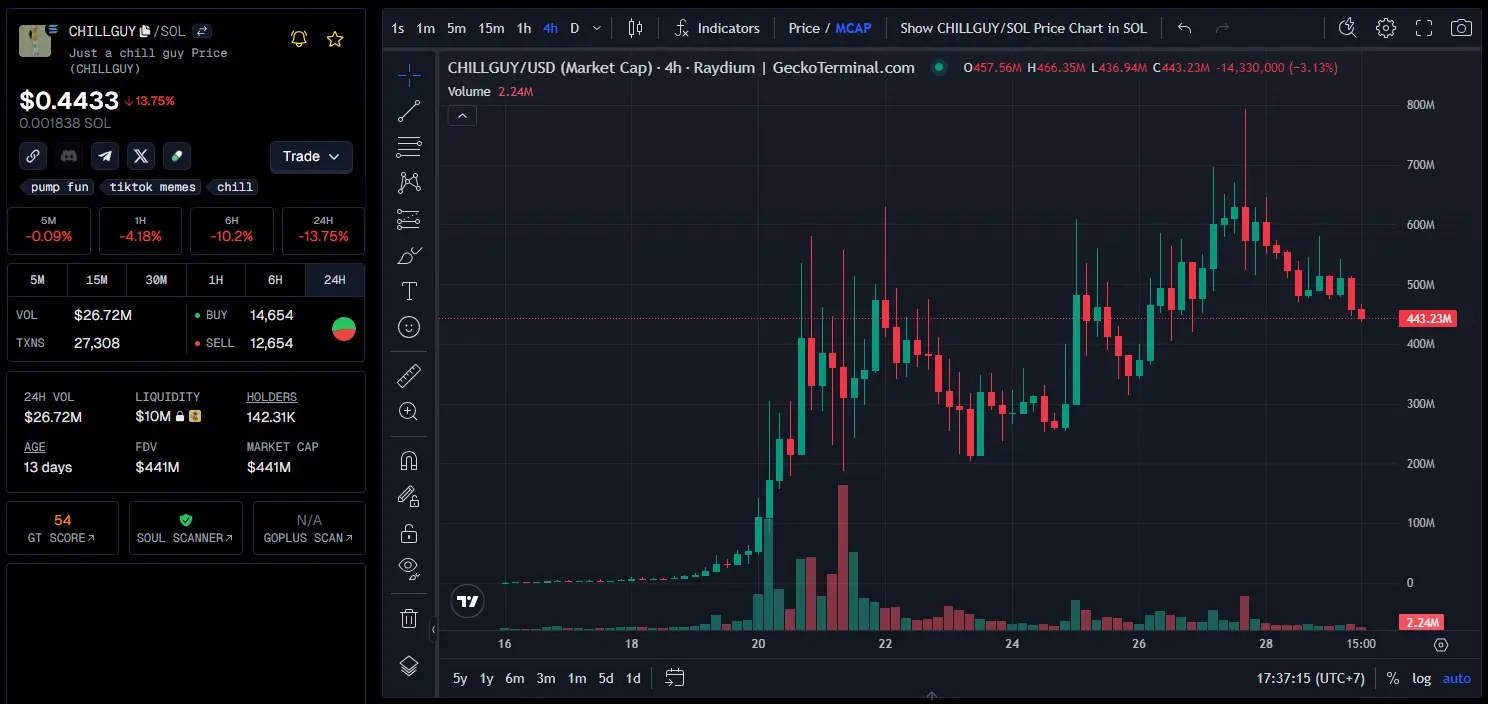
Task: Hide all drawings with eye icon
Action: point(409,568)
